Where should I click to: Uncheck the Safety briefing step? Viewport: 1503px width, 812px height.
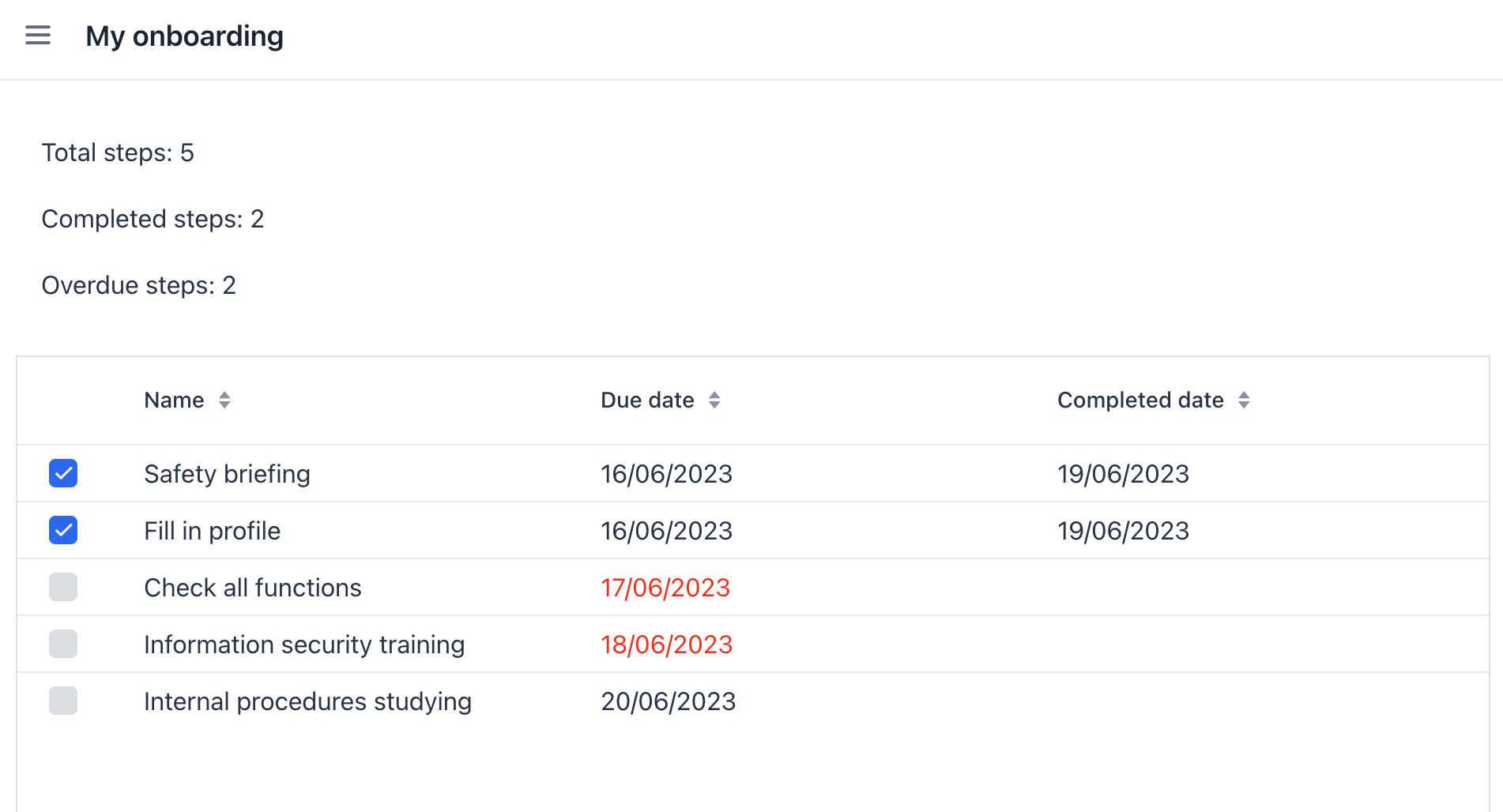(x=63, y=473)
